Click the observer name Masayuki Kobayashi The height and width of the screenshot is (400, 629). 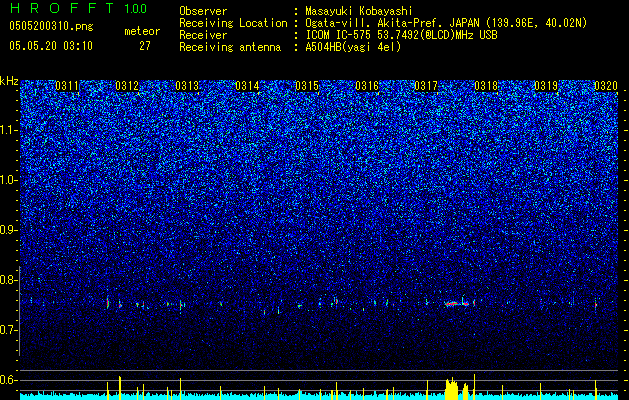click(x=359, y=11)
